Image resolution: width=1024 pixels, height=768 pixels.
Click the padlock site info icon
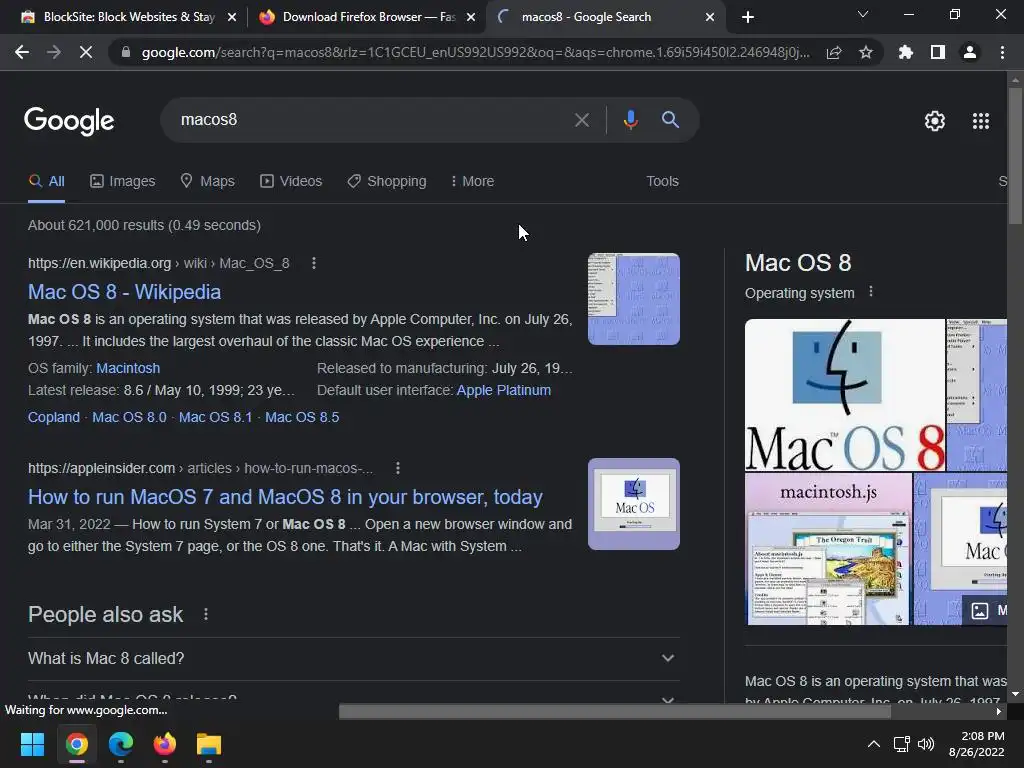[126, 52]
